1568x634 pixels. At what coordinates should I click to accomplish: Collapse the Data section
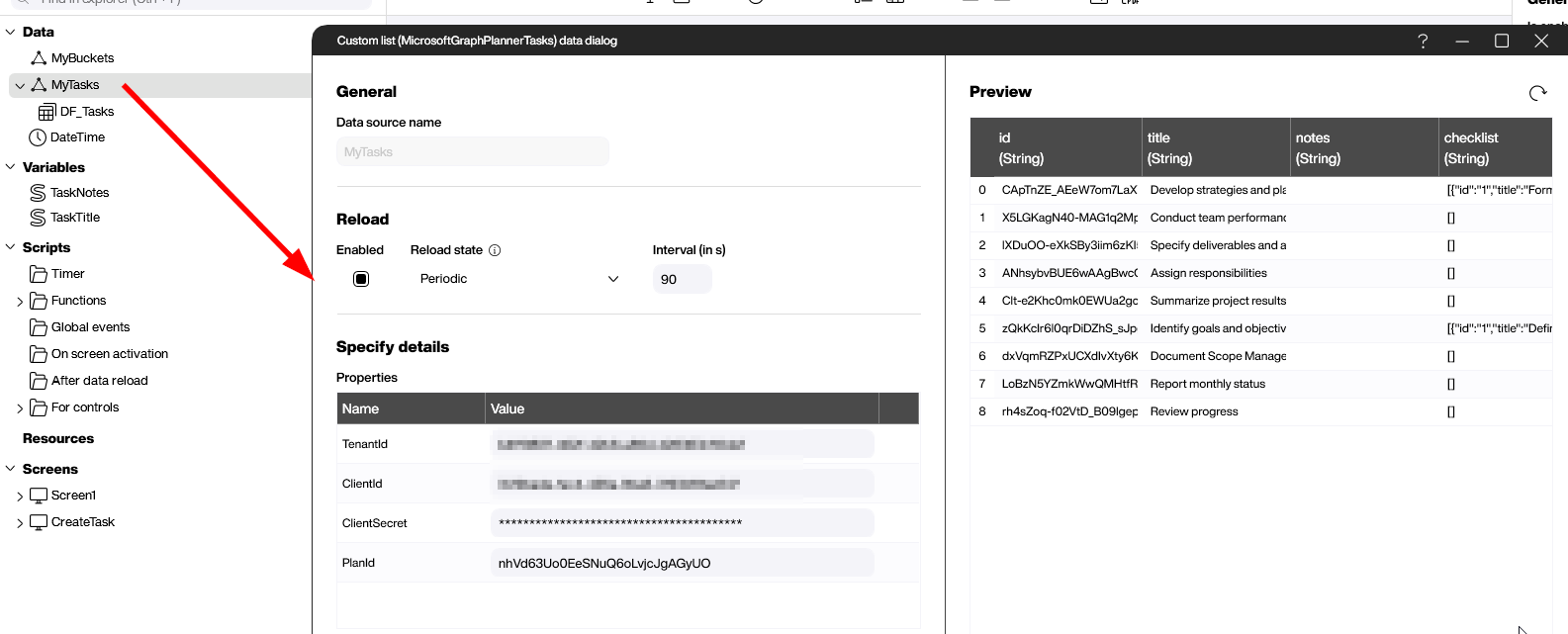click(x=11, y=32)
